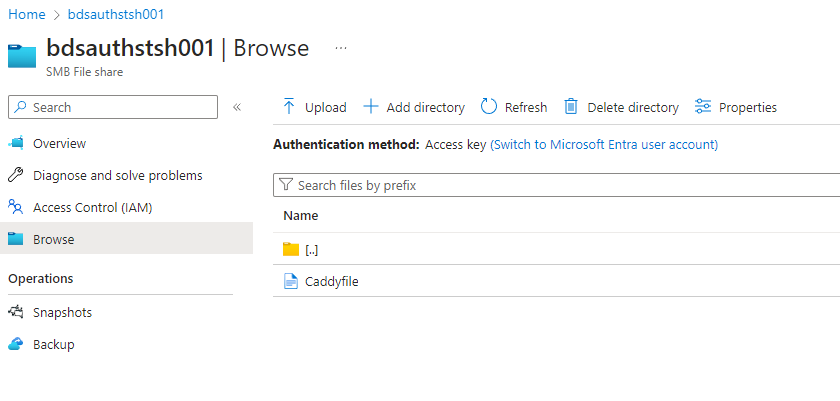The image size is (840, 401).
Task: Collapse the sidebar with the double chevron
Action: tap(237, 107)
